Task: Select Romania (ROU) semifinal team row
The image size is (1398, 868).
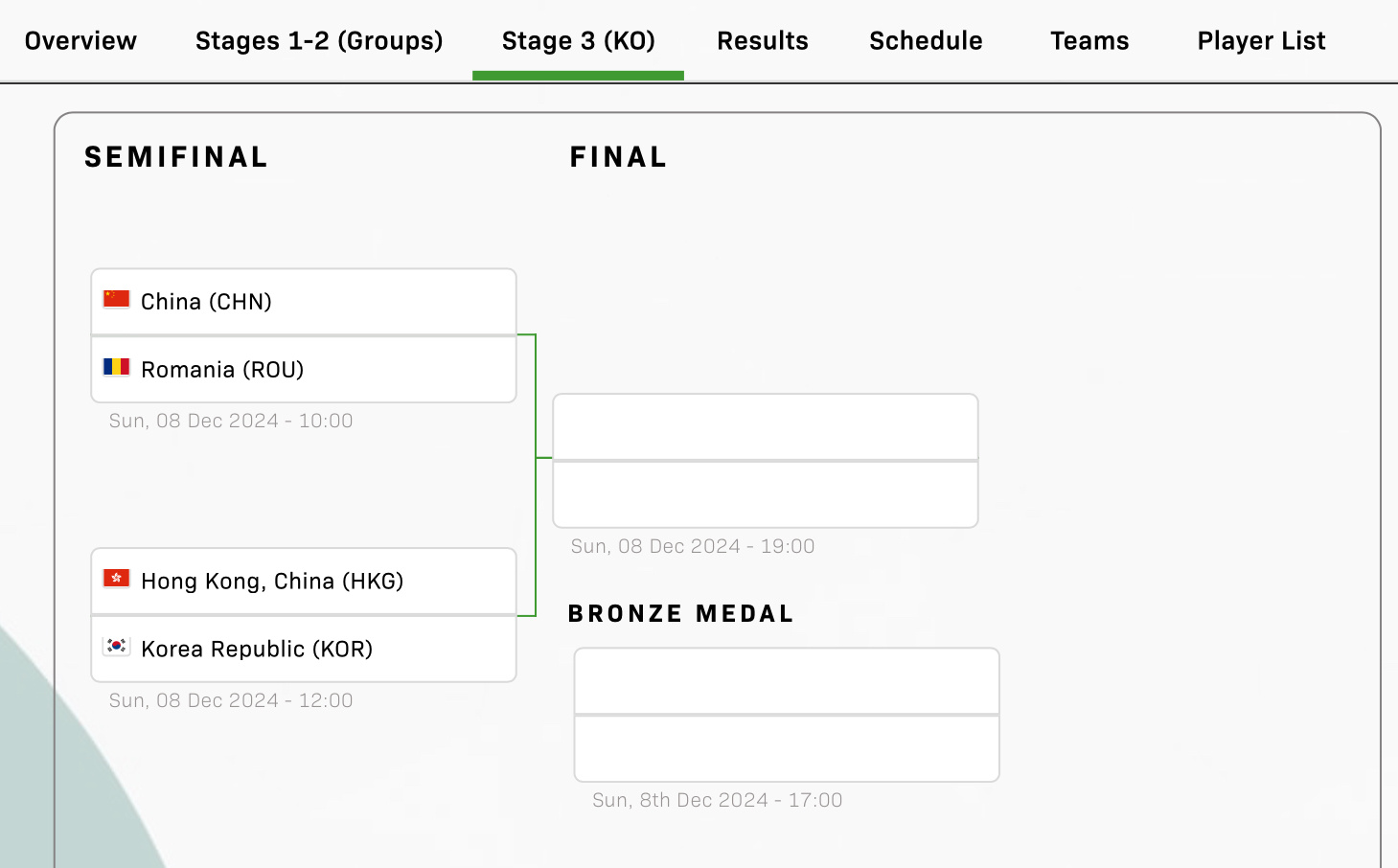Action: coord(303,370)
